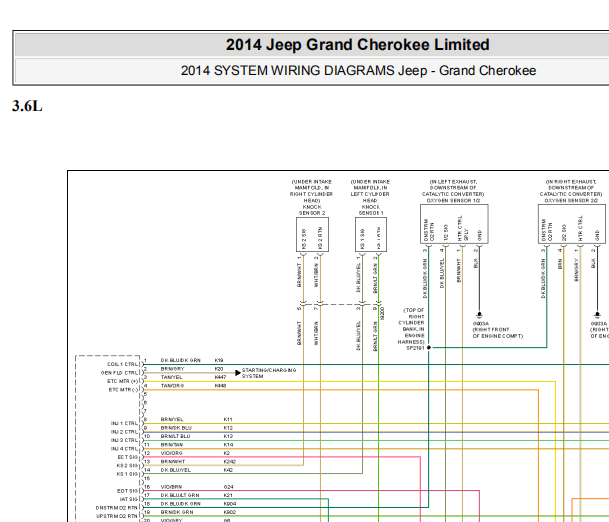Click the 'INJ 3 CTRL' pin label

pos(124,440)
